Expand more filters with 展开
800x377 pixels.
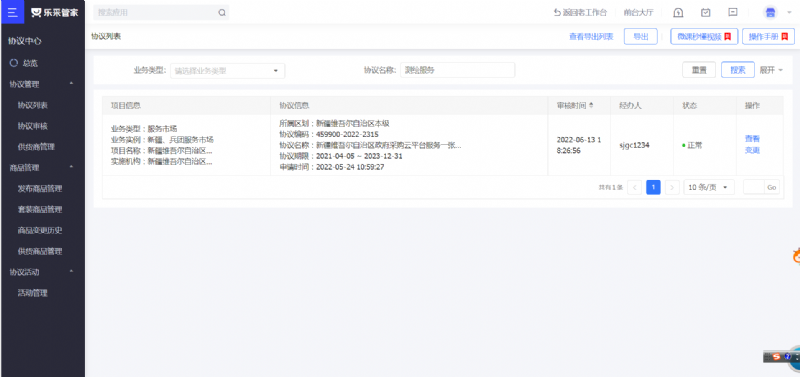click(x=771, y=70)
